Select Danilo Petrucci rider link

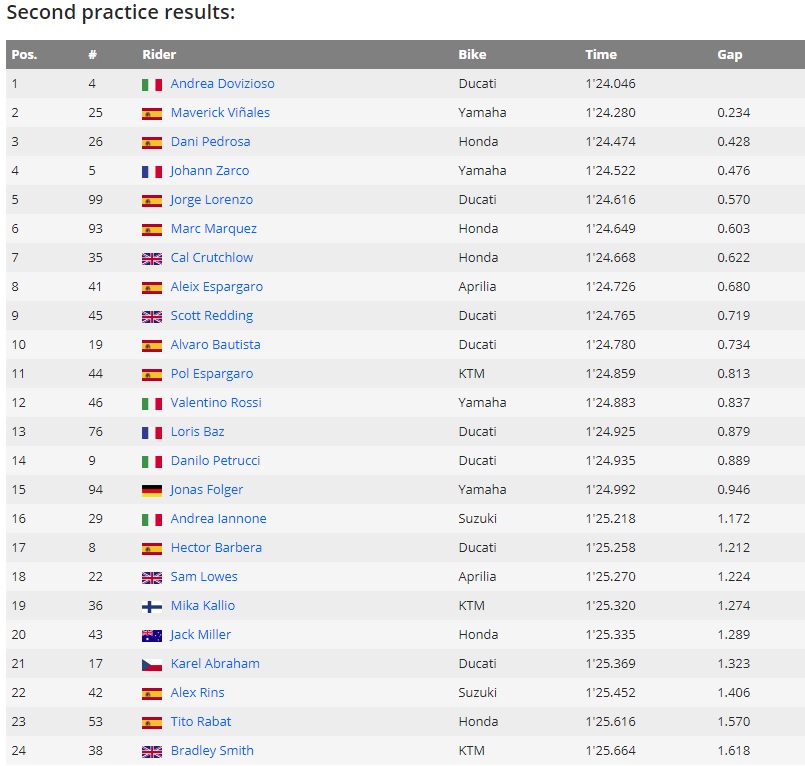pyautogui.click(x=215, y=461)
